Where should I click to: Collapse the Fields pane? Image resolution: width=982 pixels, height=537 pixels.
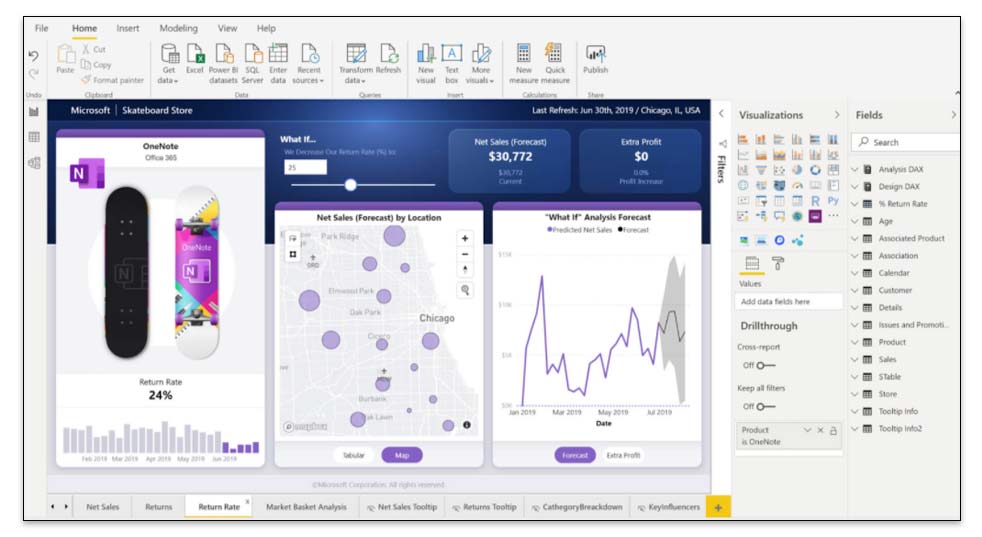tap(953, 115)
